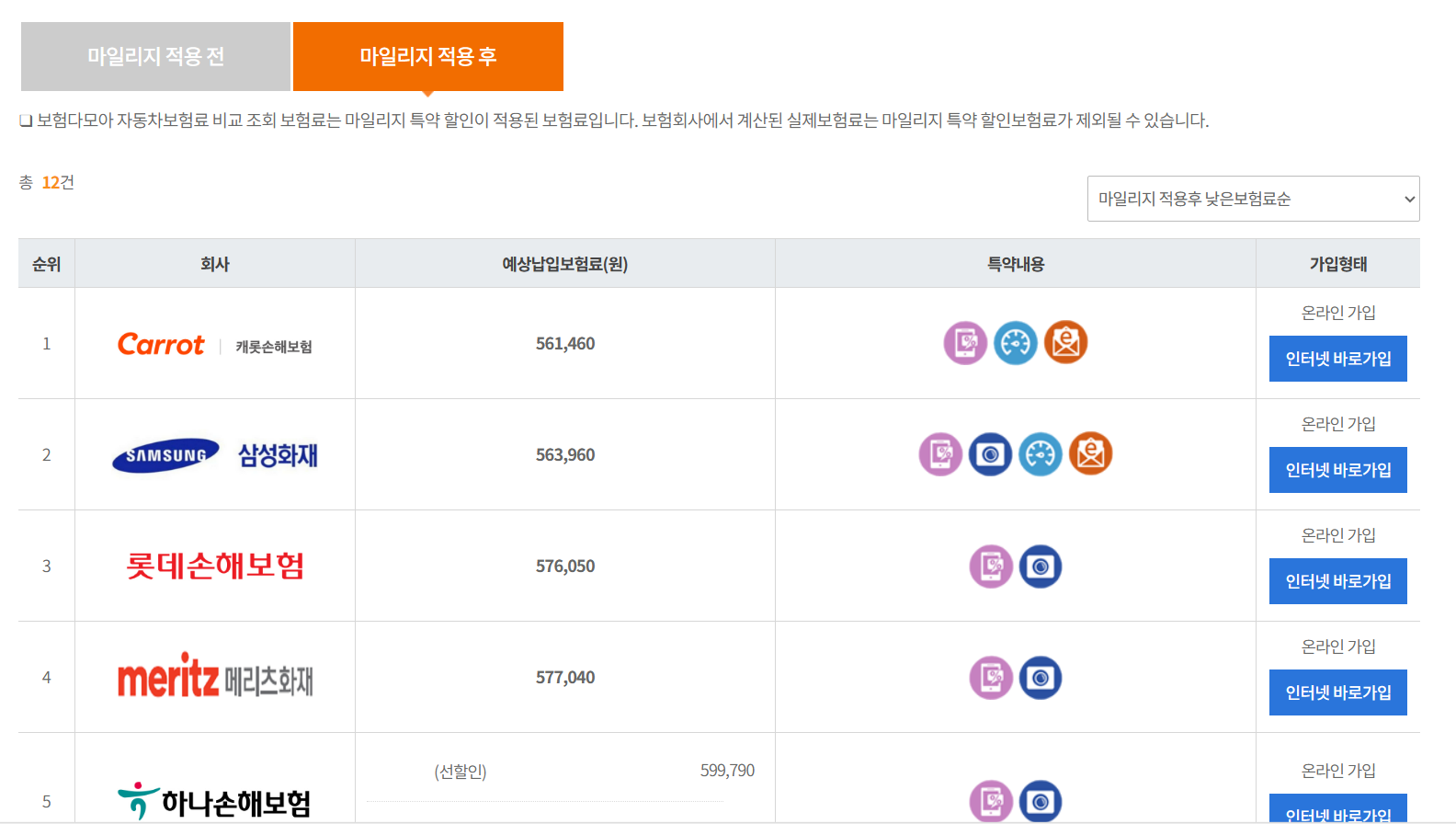Click the navy blackbox camera icon in 메리츠화재 row
Screen dimensions: 1456x824
(1041, 678)
